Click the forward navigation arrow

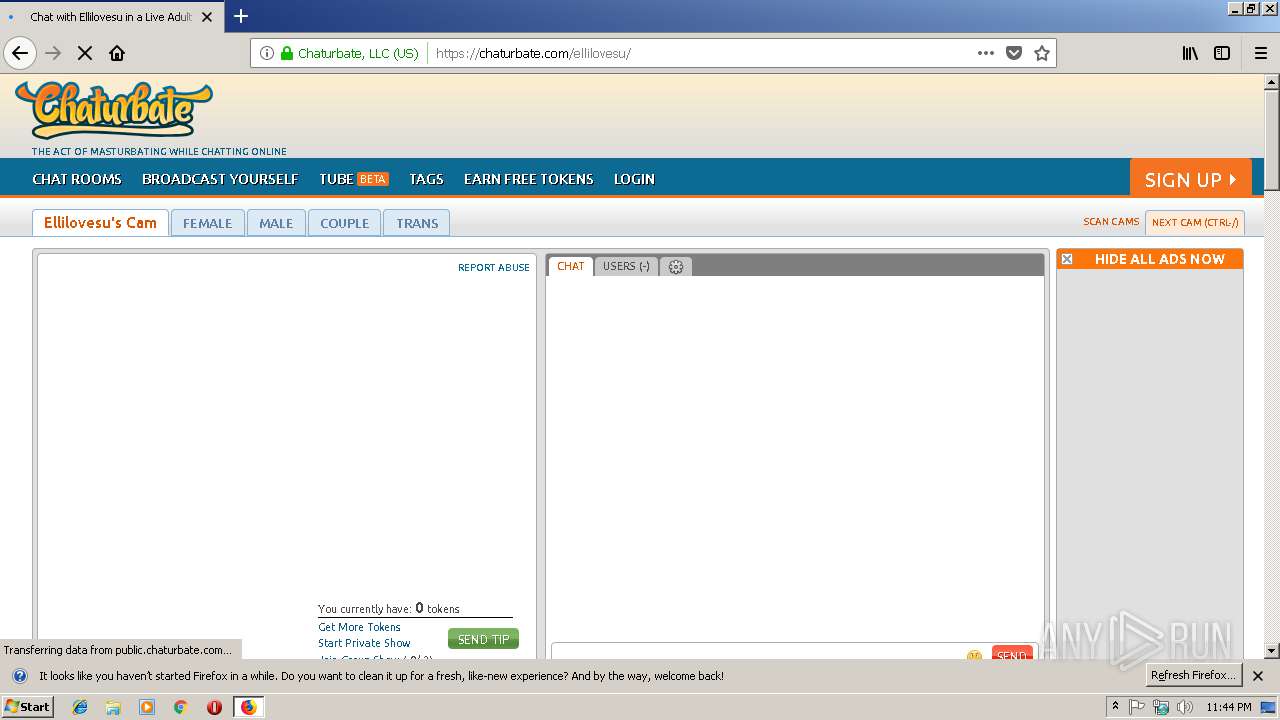click(53, 53)
